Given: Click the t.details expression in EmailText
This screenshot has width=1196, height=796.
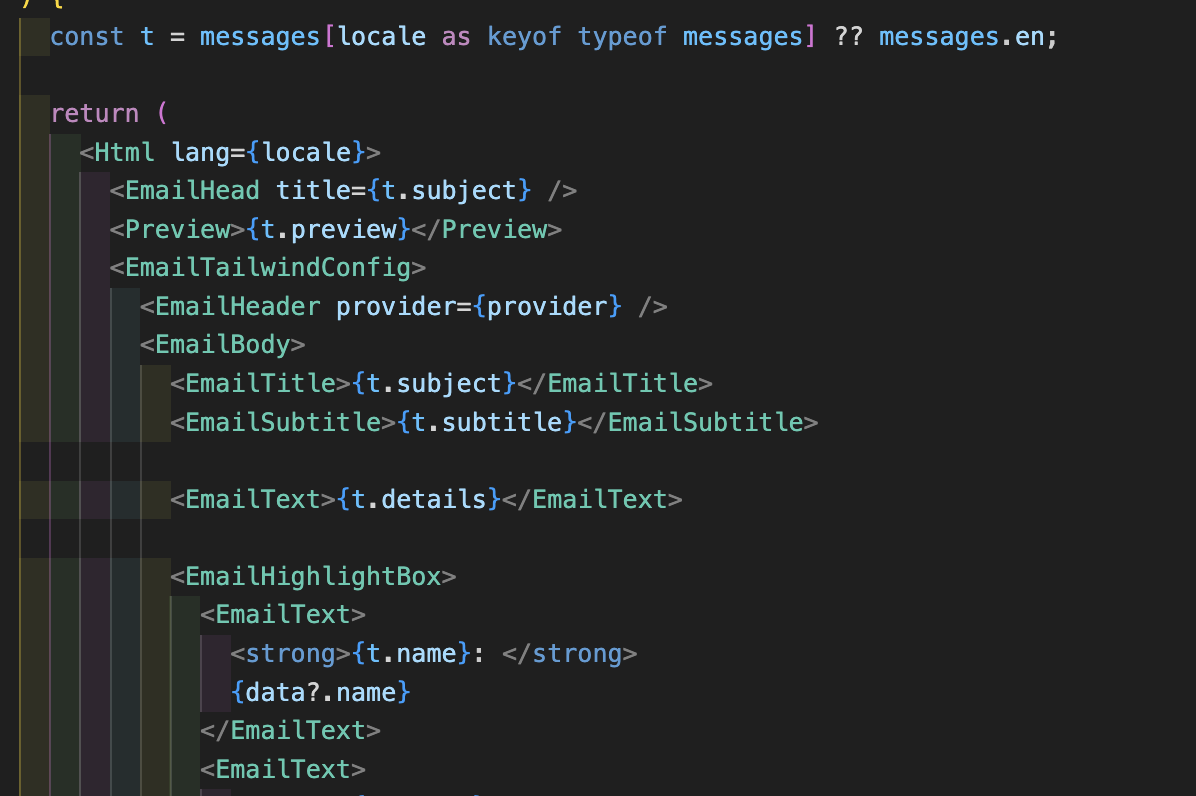Looking at the screenshot, I should pos(419,499).
